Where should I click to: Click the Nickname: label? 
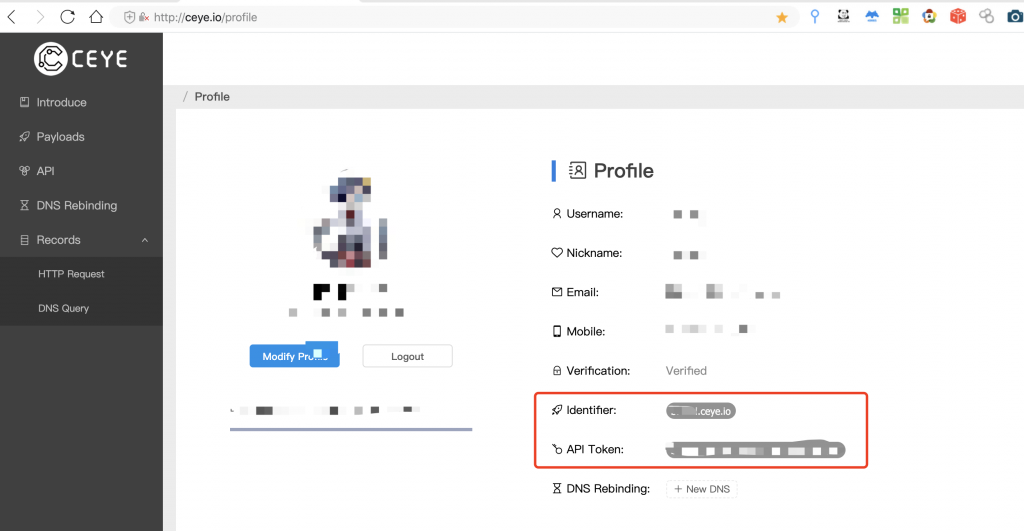click(x=594, y=253)
